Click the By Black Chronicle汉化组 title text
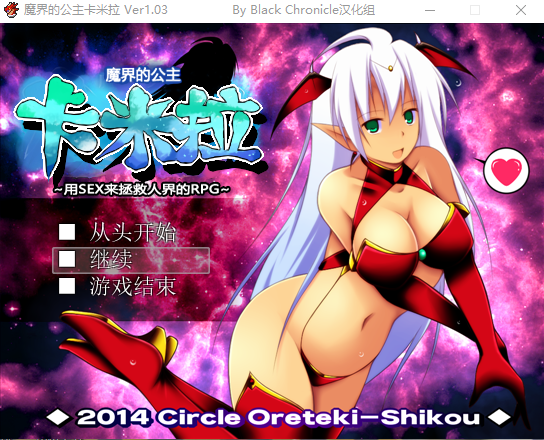The width and height of the screenshot is (544, 440). 304,10
